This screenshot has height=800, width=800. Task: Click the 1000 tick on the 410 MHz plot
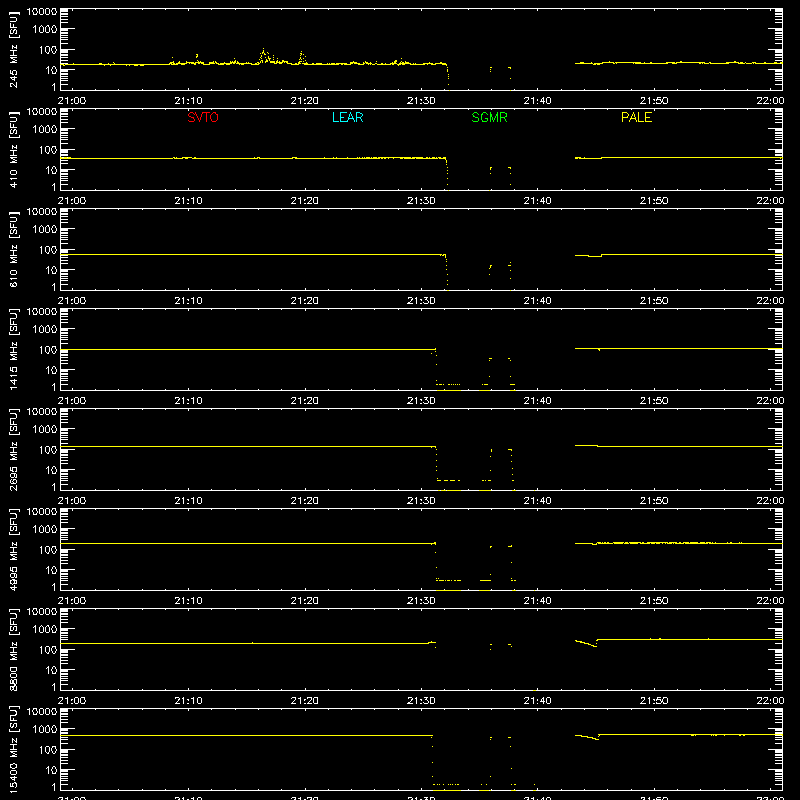[45, 129]
